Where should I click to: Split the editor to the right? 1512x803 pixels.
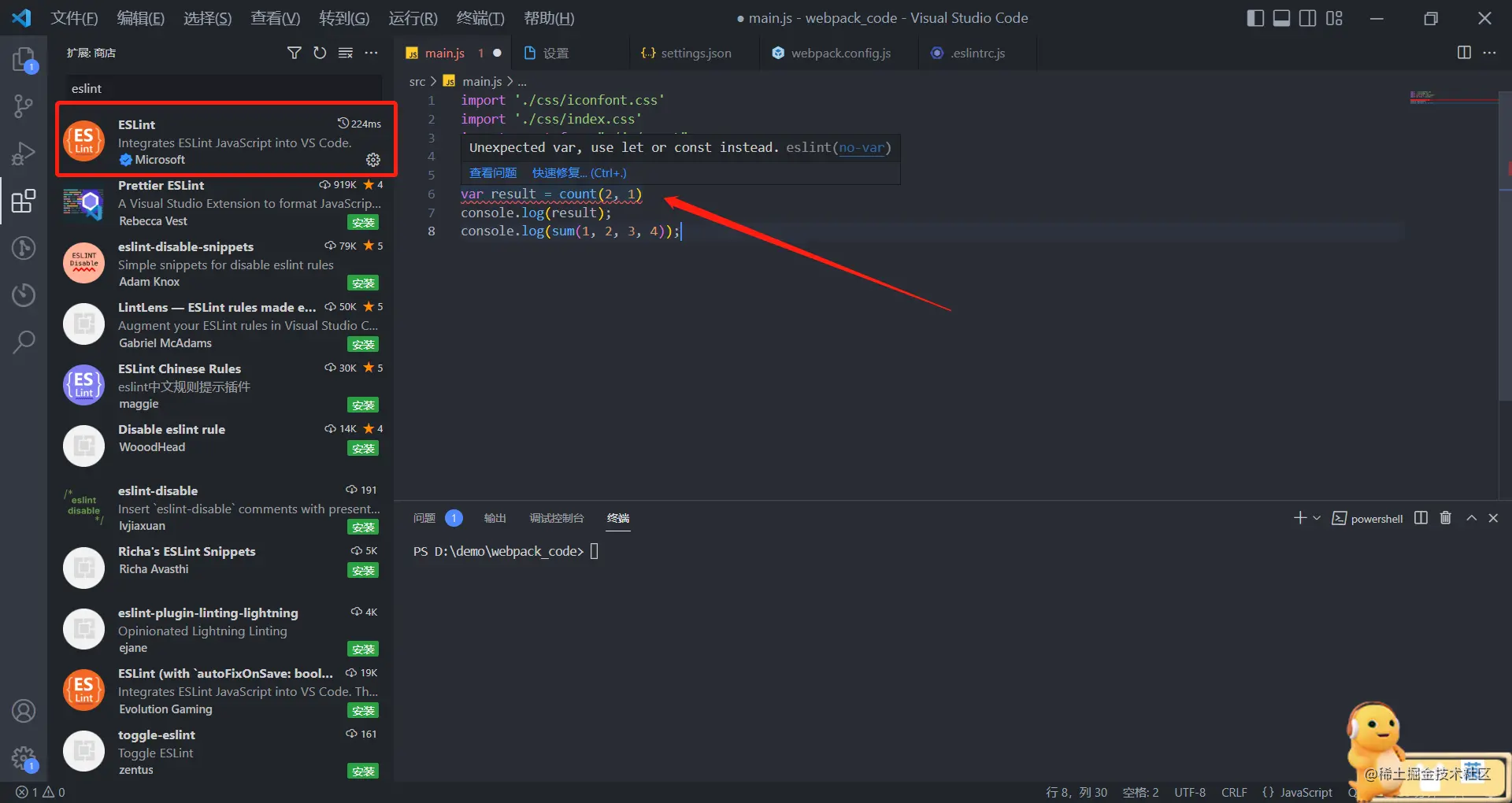(x=1464, y=53)
